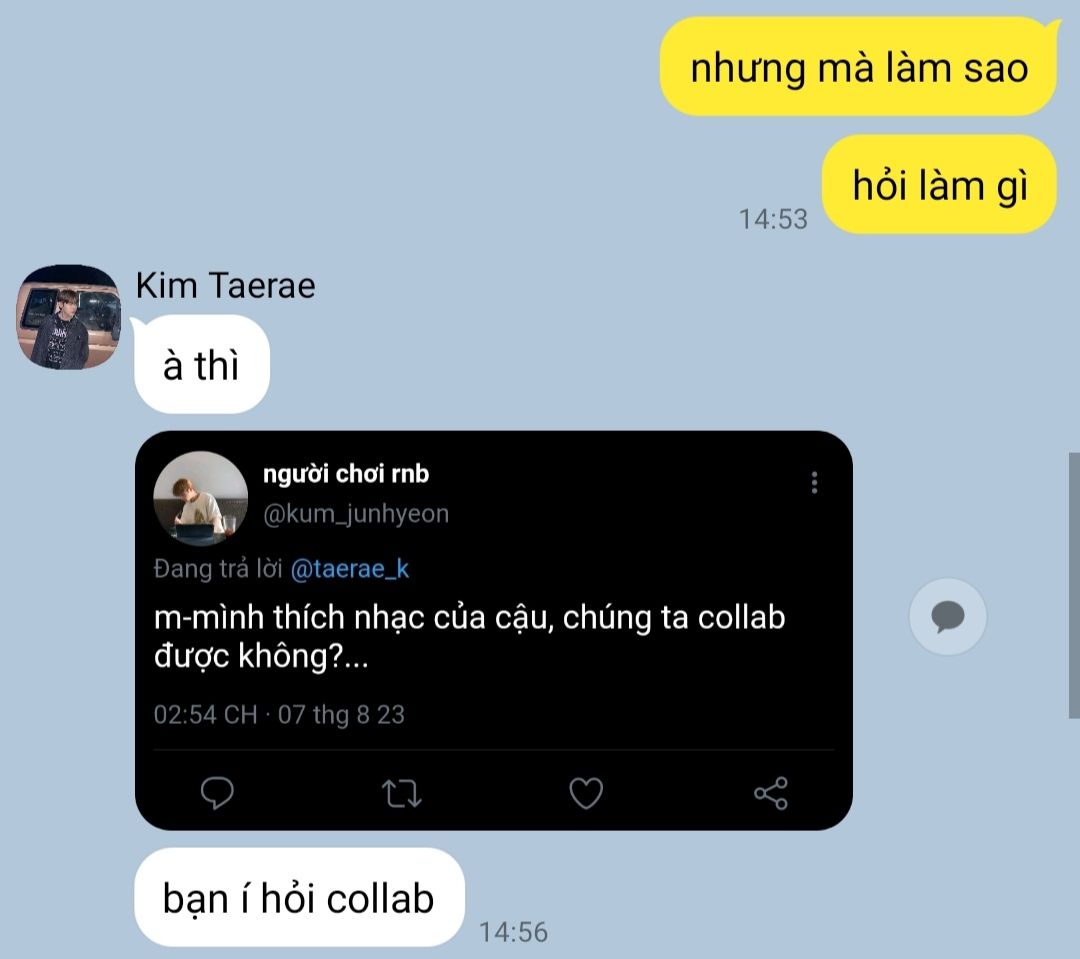Tap the retweet icon in tweet
The height and width of the screenshot is (959, 1080).
tap(402, 793)
